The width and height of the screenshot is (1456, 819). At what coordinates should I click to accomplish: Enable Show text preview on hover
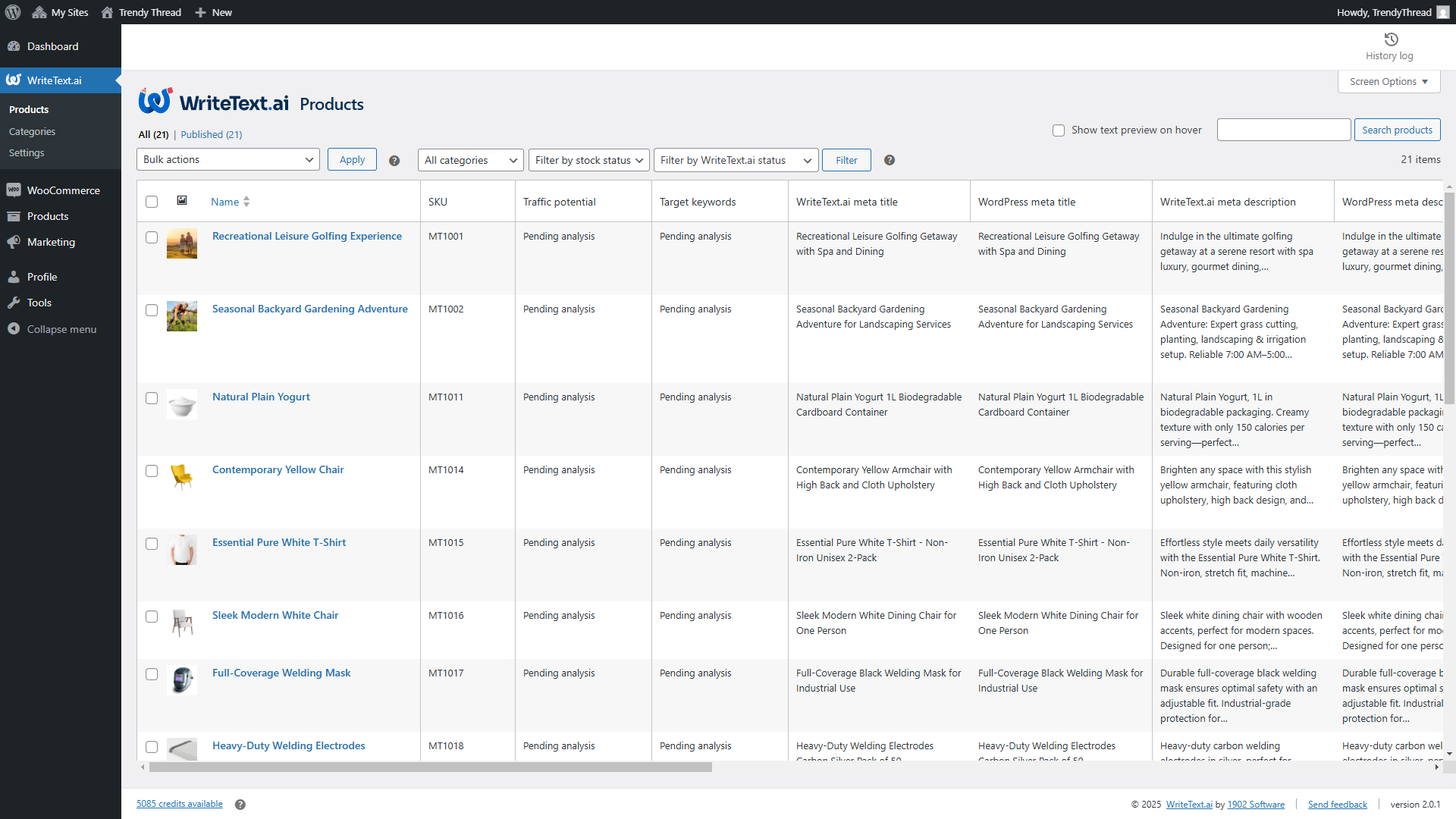[x=1059, y=130]
